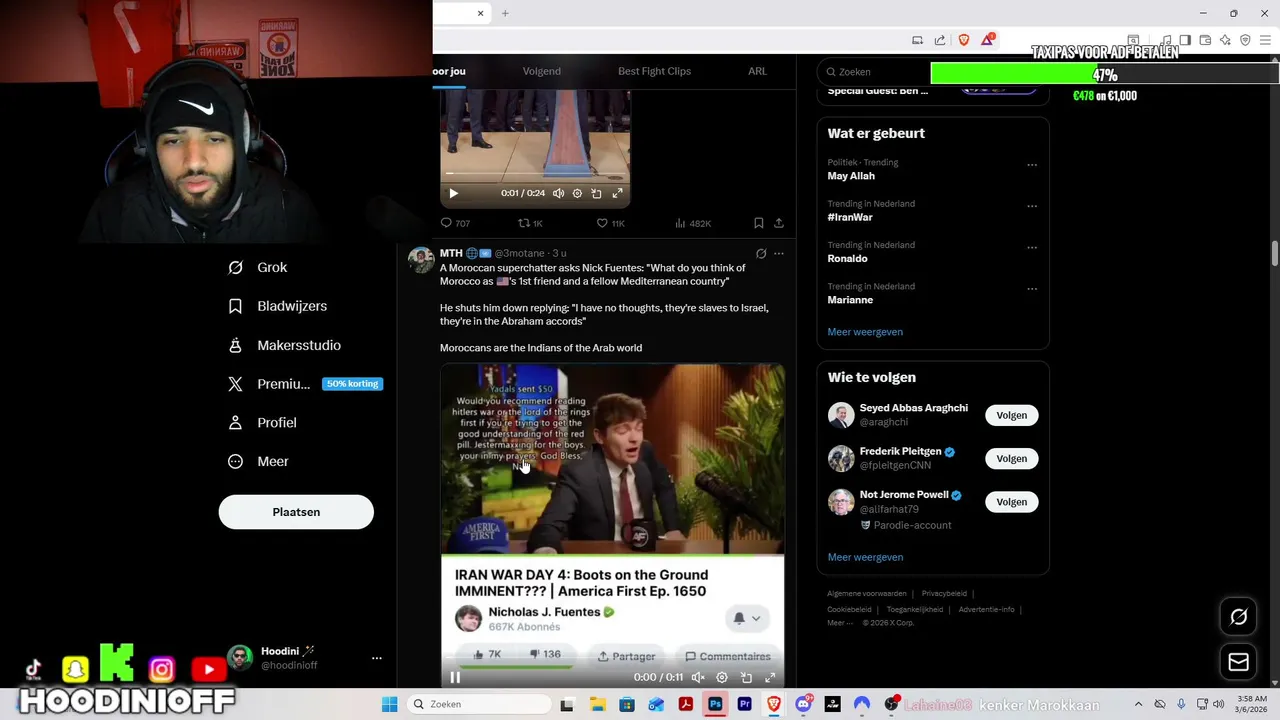Open the Brave Wallet icon
The width and height of the screenshot is (1280, 720).
1205,40
